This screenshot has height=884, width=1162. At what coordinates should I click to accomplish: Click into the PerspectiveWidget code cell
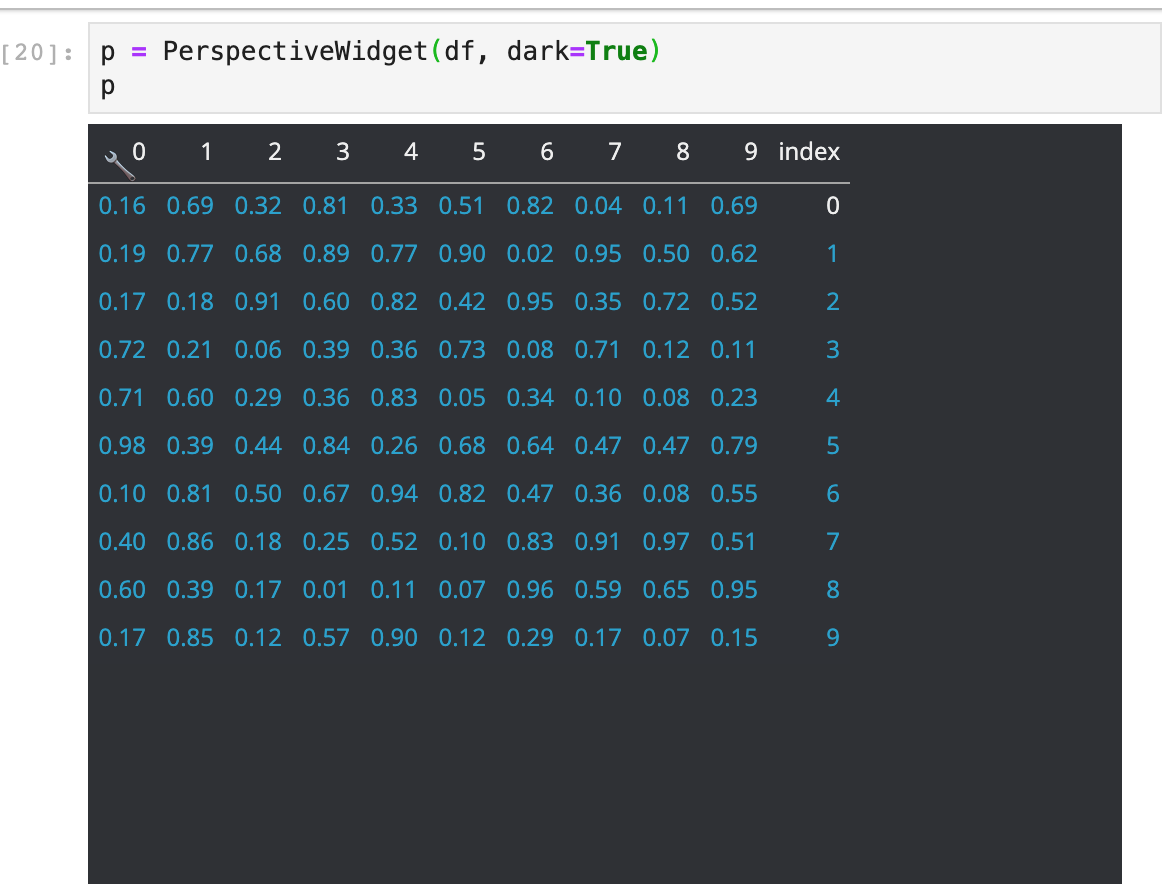pyautogui.click(x=624, y=68)
